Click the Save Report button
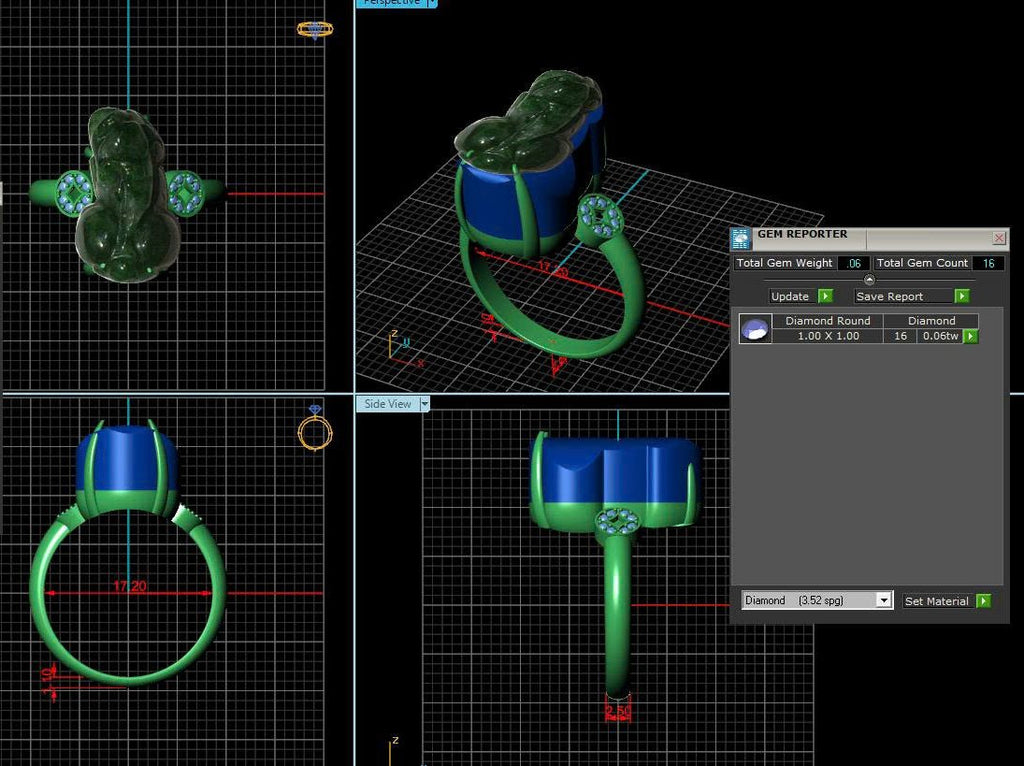Image resolution: width=1024 pixels, height=766 pixels. 889,296
